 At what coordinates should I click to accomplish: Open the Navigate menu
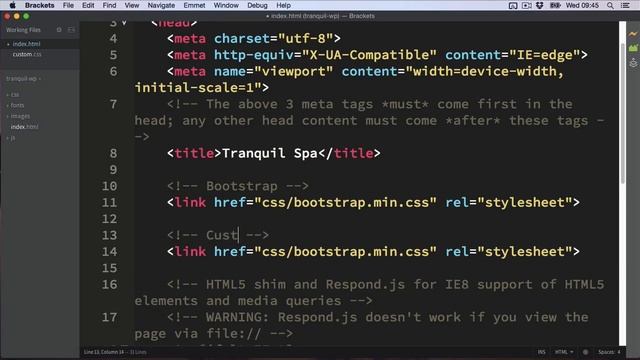coord(161,5)
